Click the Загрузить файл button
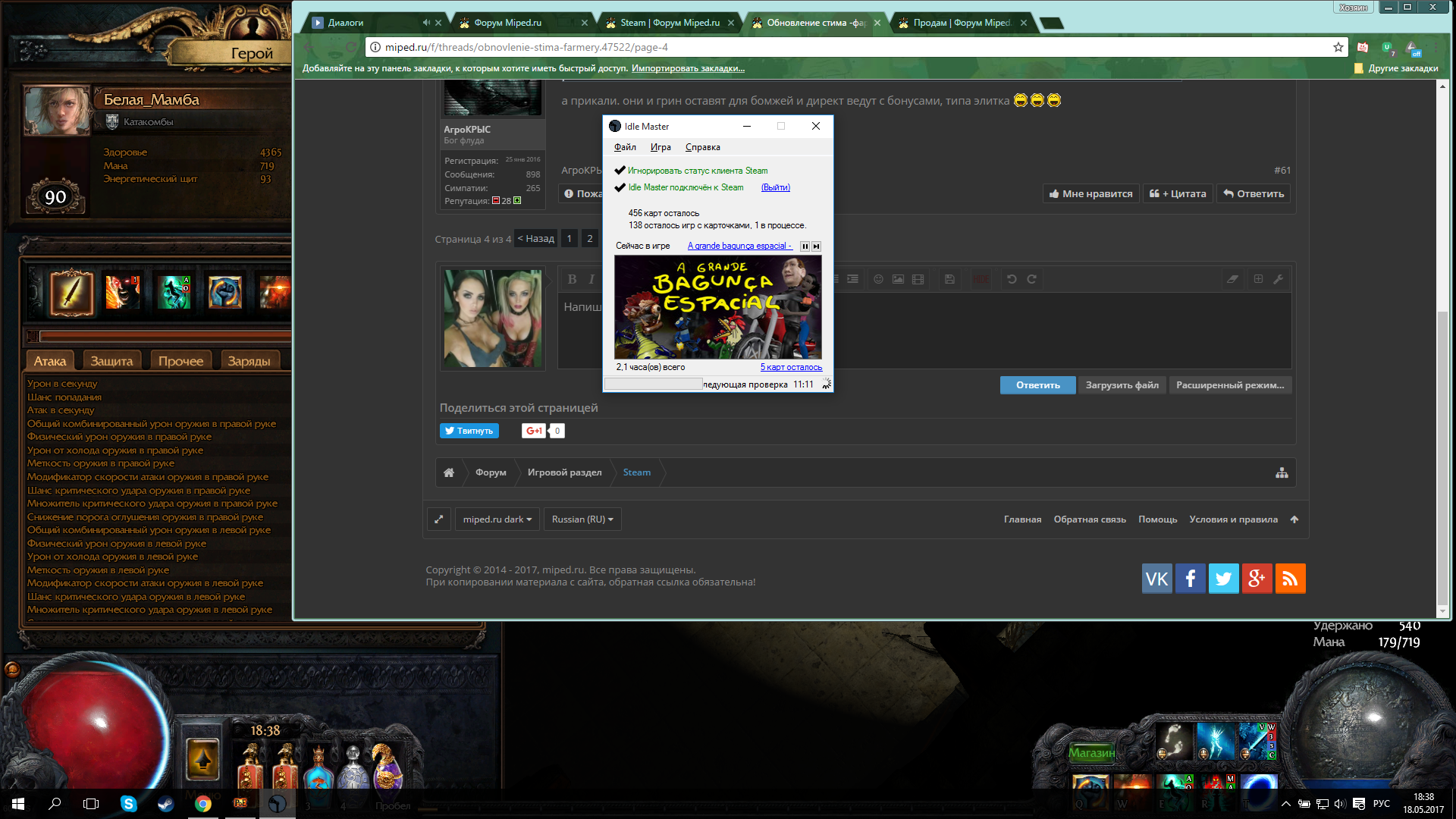The width and height of the screenshot is (1456, 819). click(1122, 385)
